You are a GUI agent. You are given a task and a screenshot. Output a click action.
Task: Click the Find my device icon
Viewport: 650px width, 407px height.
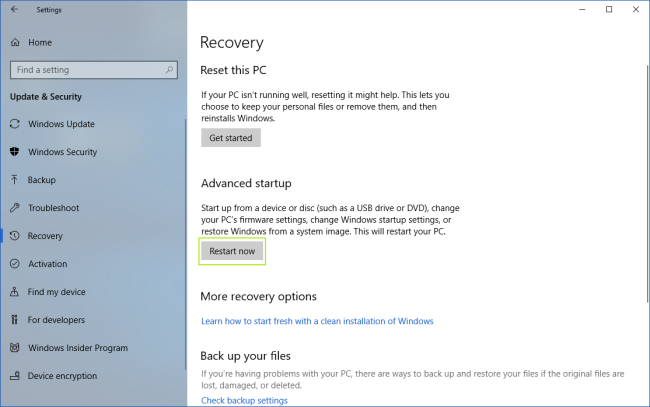15,292
